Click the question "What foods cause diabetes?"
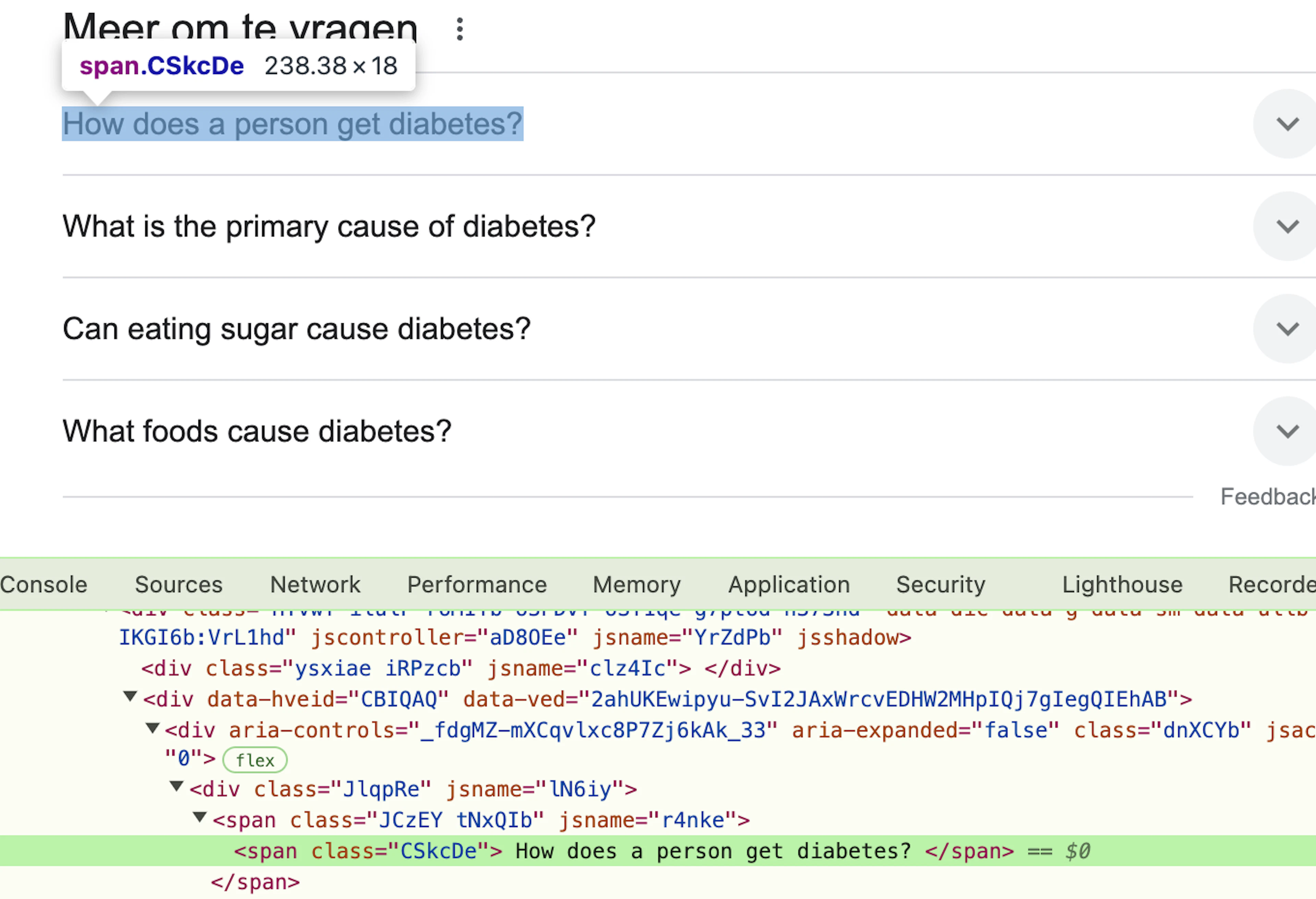 point(257,431)
